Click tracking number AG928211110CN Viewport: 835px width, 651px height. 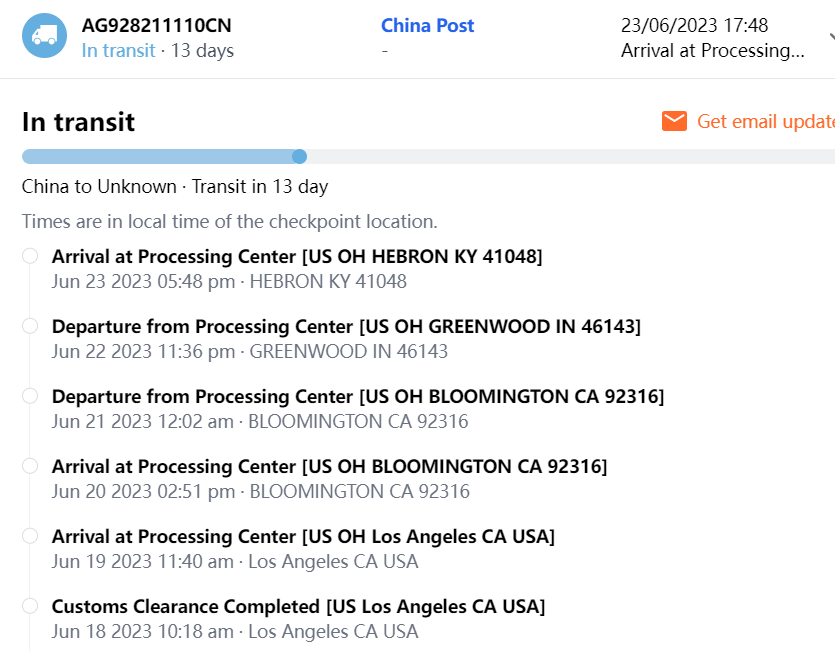pyautogui.click(x=156, y=25)
